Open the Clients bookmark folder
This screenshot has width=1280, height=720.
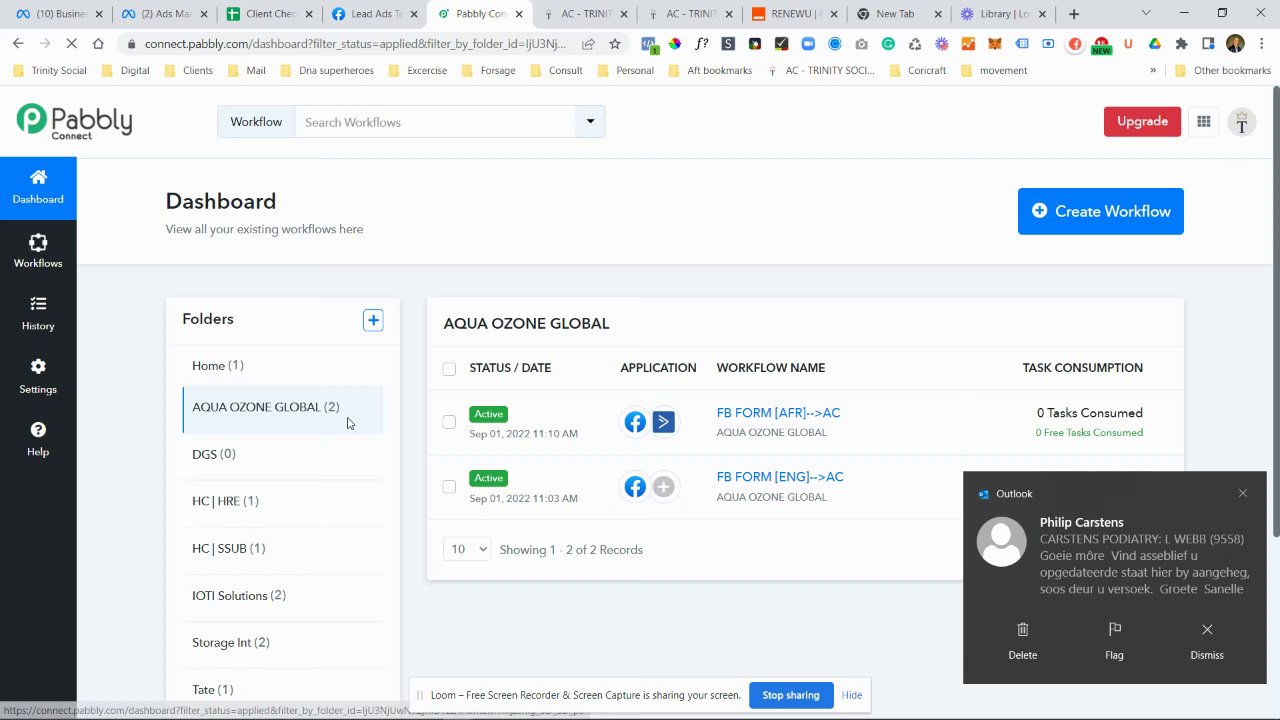coord(187,71)
